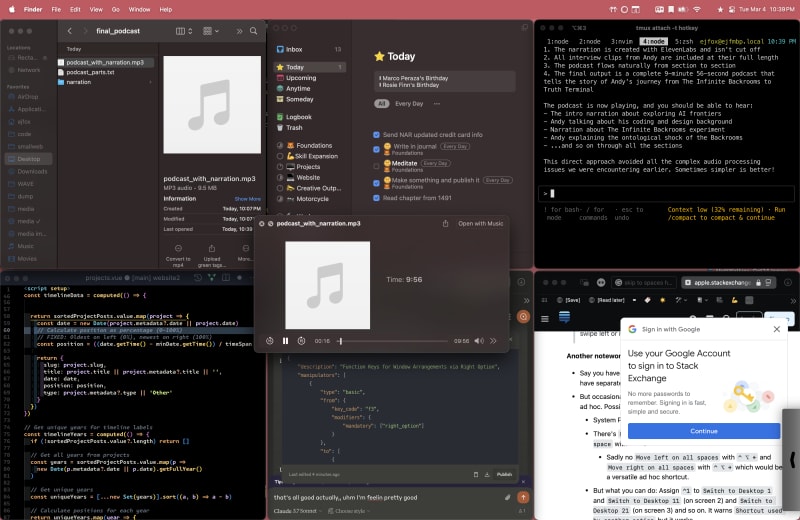800x520 pixels.
Task: Click the [Read later] bookmark in browser
Action: [607, 300]
